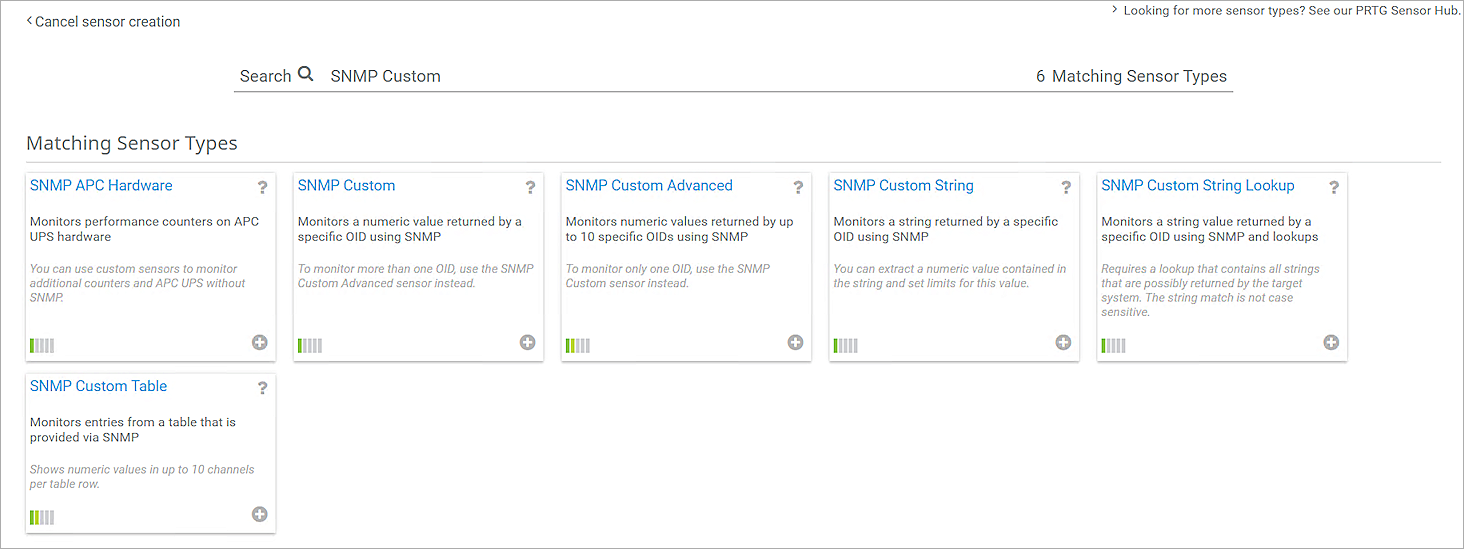The image size is (1464, 549).
Task: Click plus icon on SNMP Custom String Lookup
Action: pos(1331,343)
